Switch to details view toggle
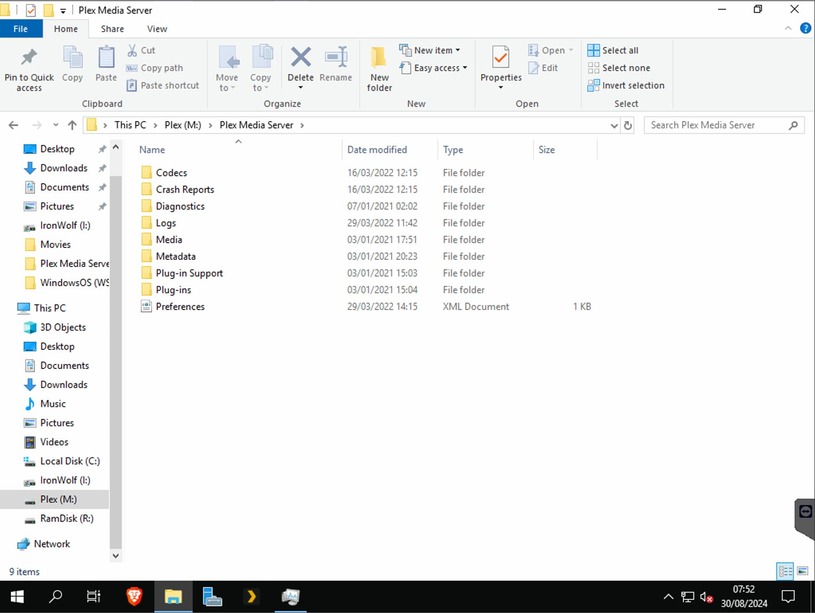This screenshot has width=815, height=613. tap(785, 571)
